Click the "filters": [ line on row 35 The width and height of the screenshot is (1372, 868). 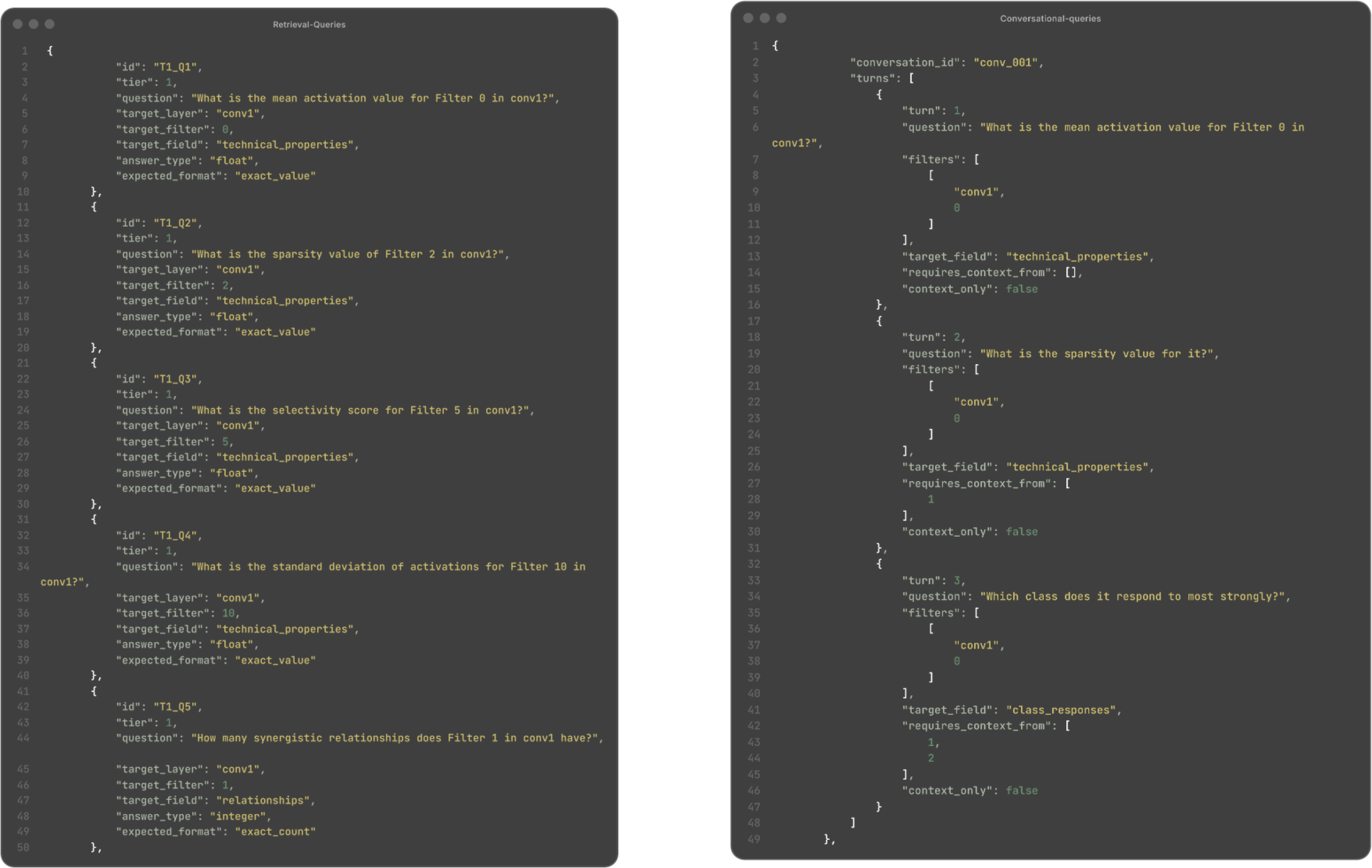[941, 613]
